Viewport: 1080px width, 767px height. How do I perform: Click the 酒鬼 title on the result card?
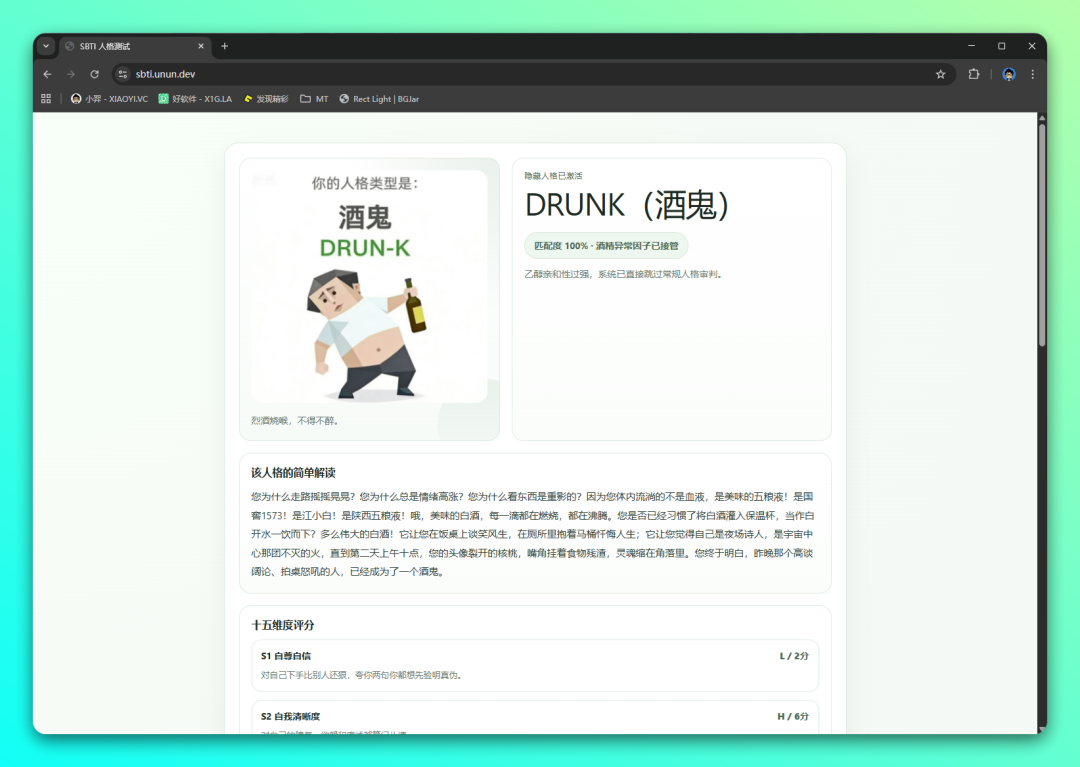[x=365, y=218]
